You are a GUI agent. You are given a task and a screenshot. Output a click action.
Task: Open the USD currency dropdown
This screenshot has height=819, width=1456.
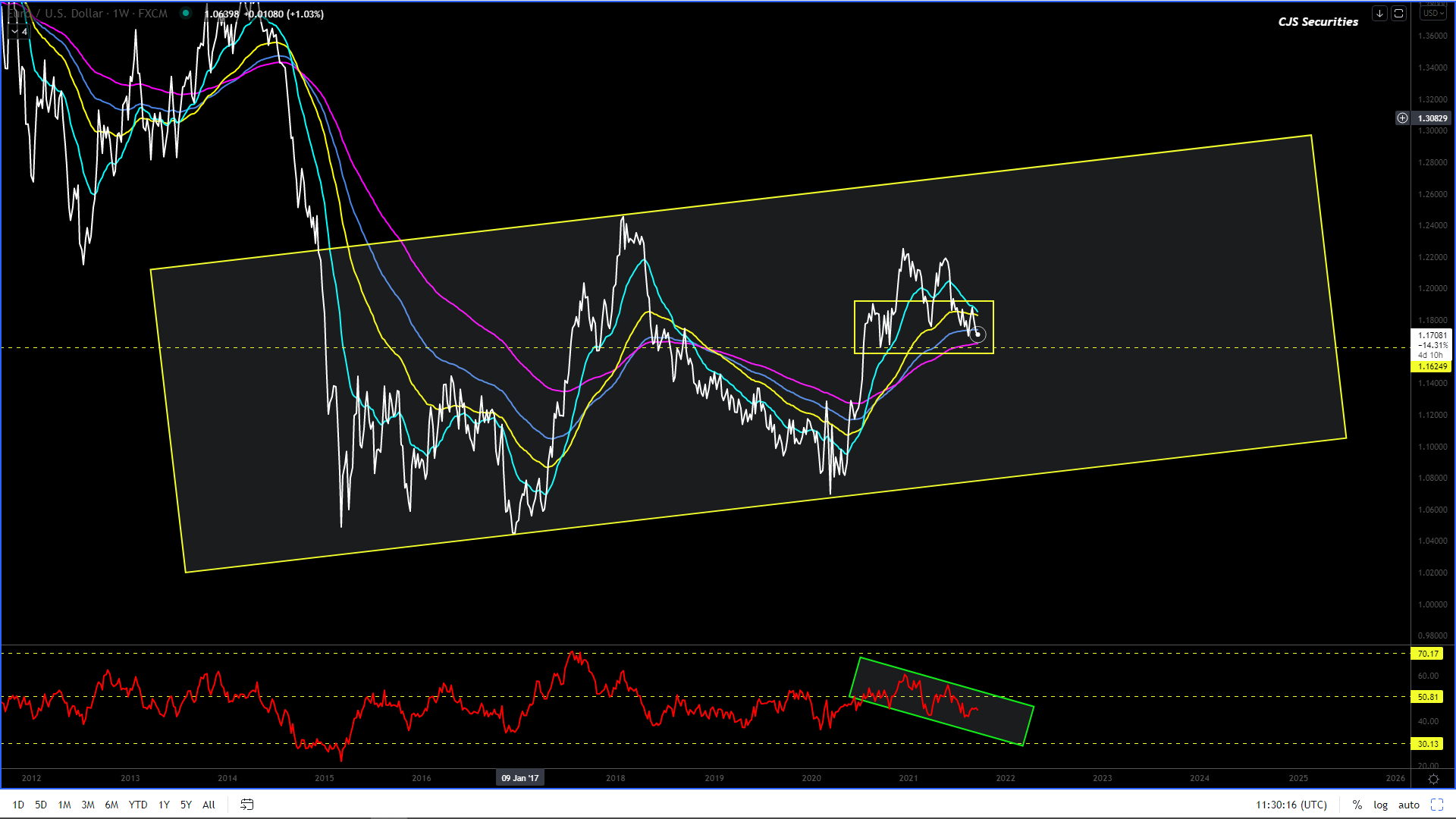click(1432, 14)
